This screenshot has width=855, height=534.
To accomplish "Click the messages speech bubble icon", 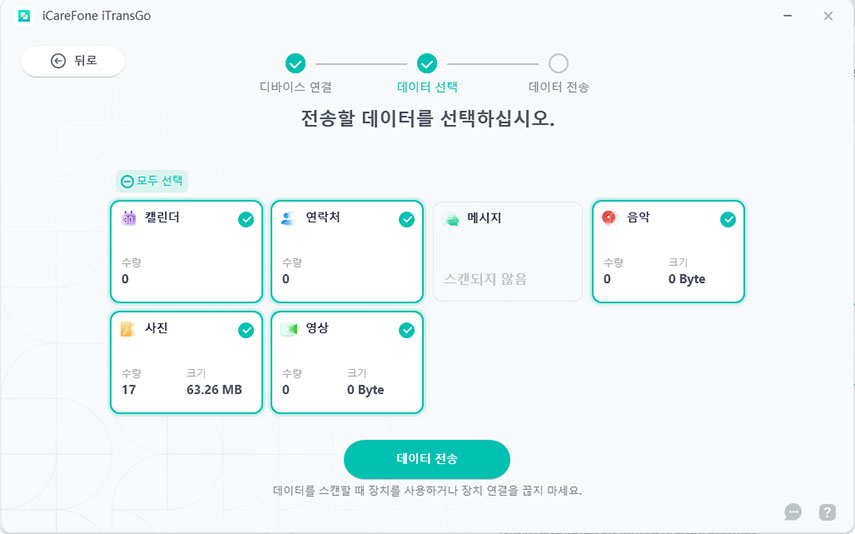I will pos(450,218).
